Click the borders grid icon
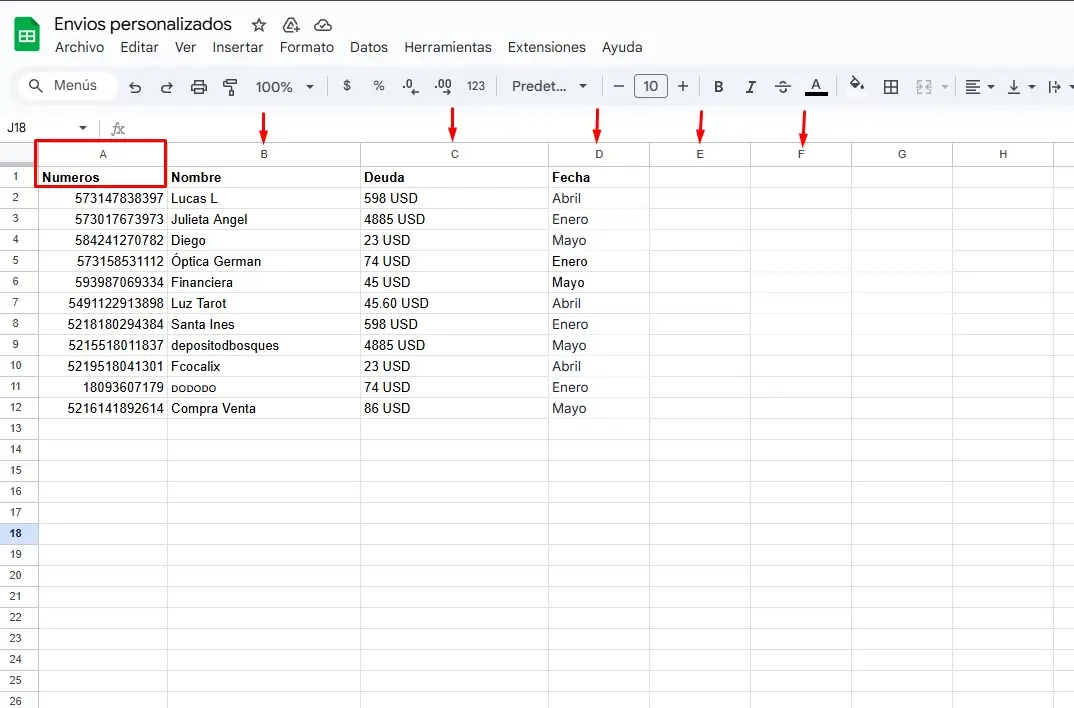The image size is (1074, 708). point(891,87)
